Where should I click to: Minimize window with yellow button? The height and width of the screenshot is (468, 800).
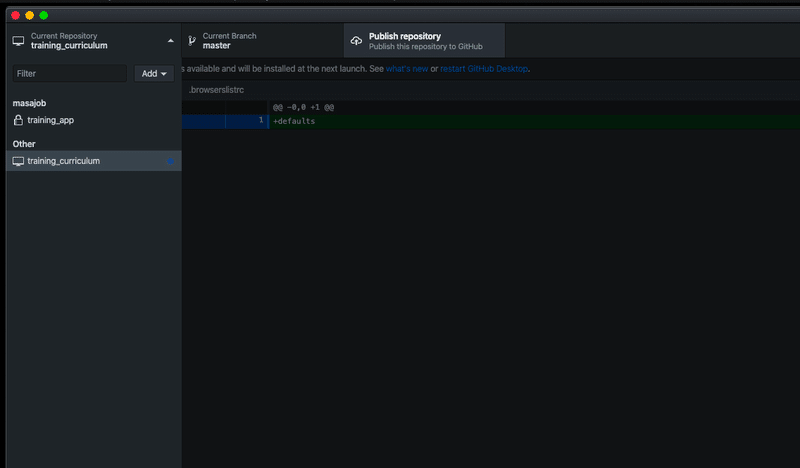click(30, 15)
